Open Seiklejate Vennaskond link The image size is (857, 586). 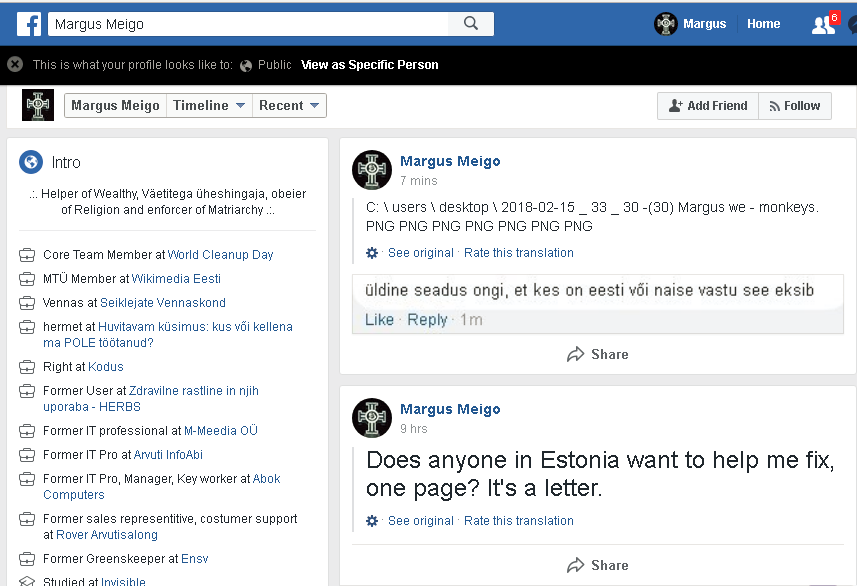163,303
